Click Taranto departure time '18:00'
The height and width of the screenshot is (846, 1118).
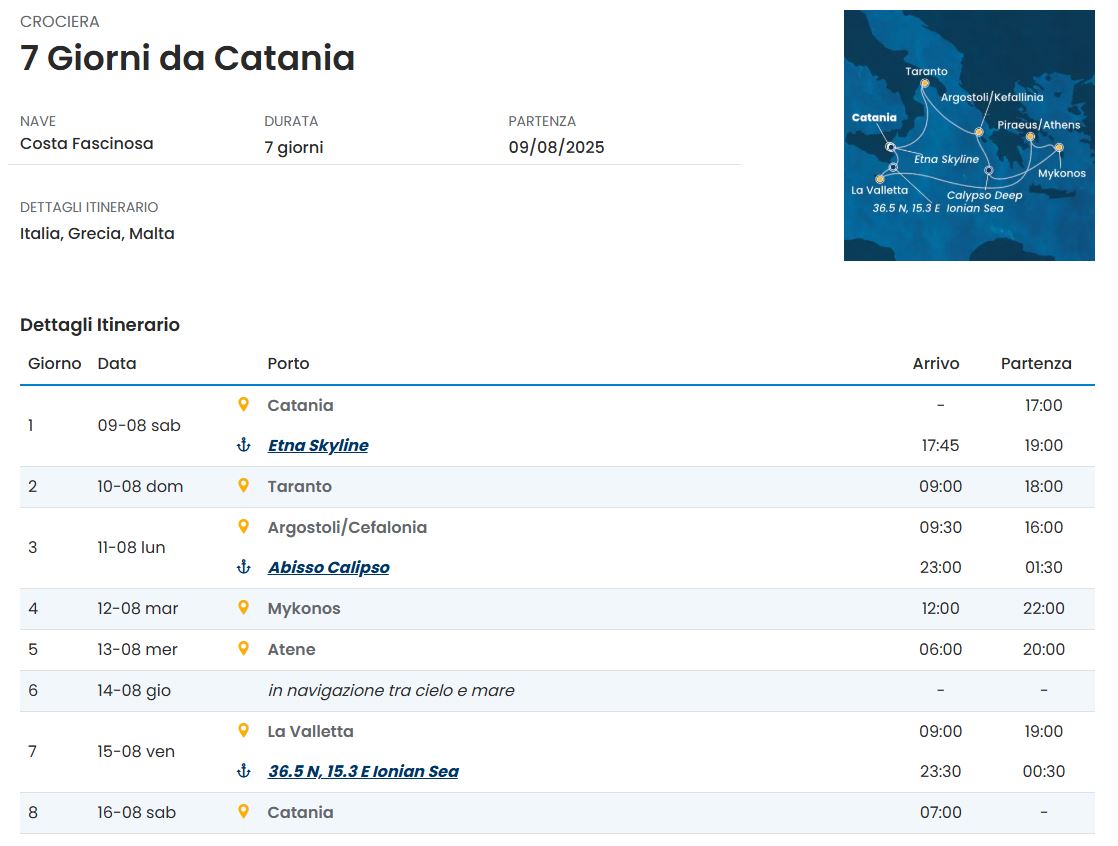[x=1044, y=486]
